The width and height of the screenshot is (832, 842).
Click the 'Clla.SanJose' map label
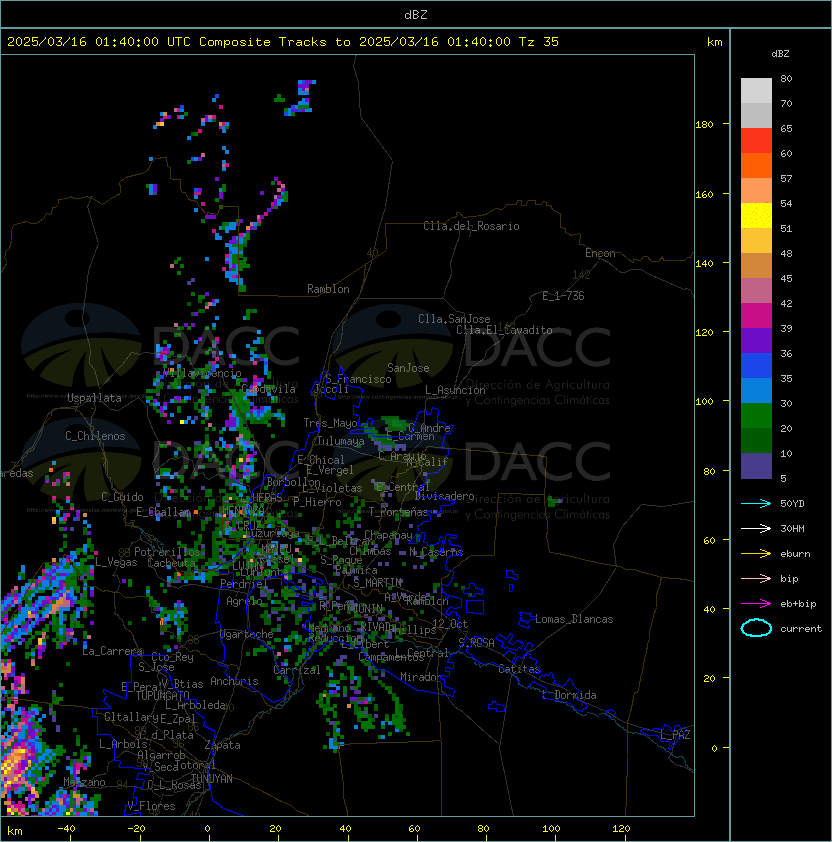454,319
